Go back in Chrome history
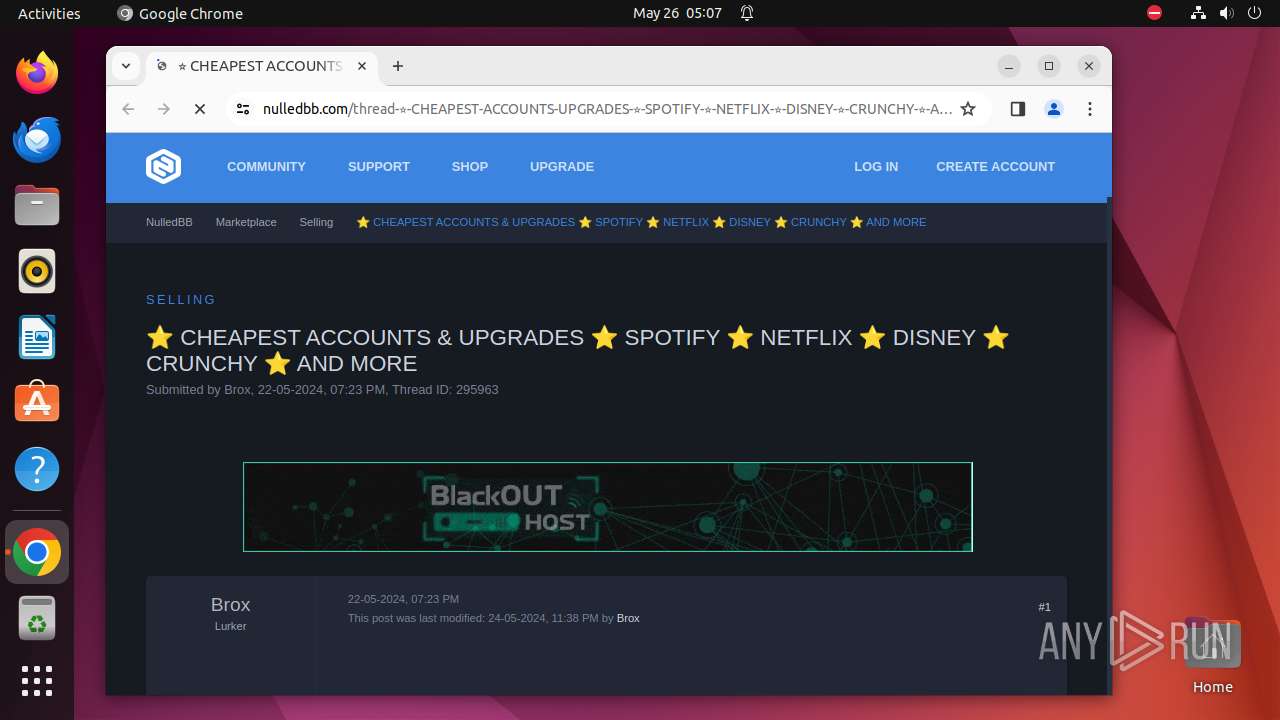This screenshot has height=720, width=1280. (x=128, y=109)
